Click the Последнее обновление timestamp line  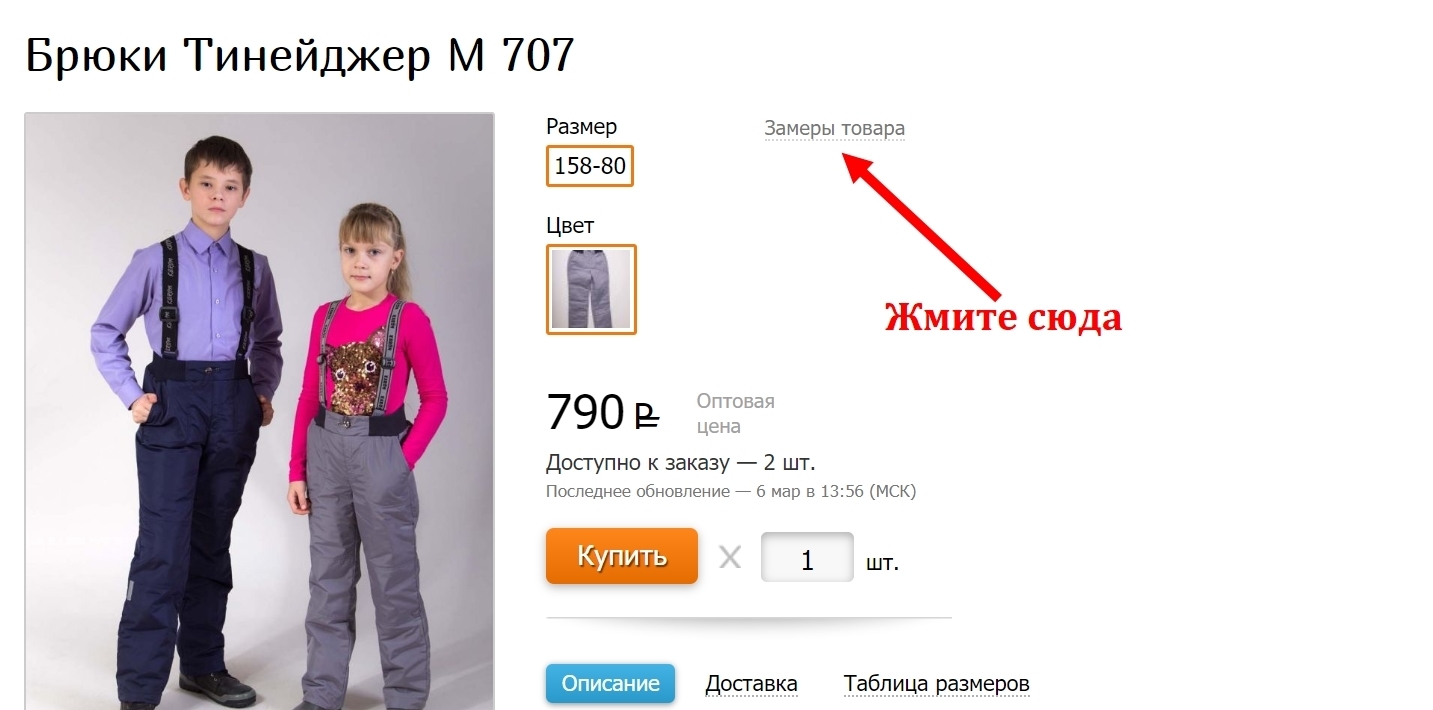[731, 492]
